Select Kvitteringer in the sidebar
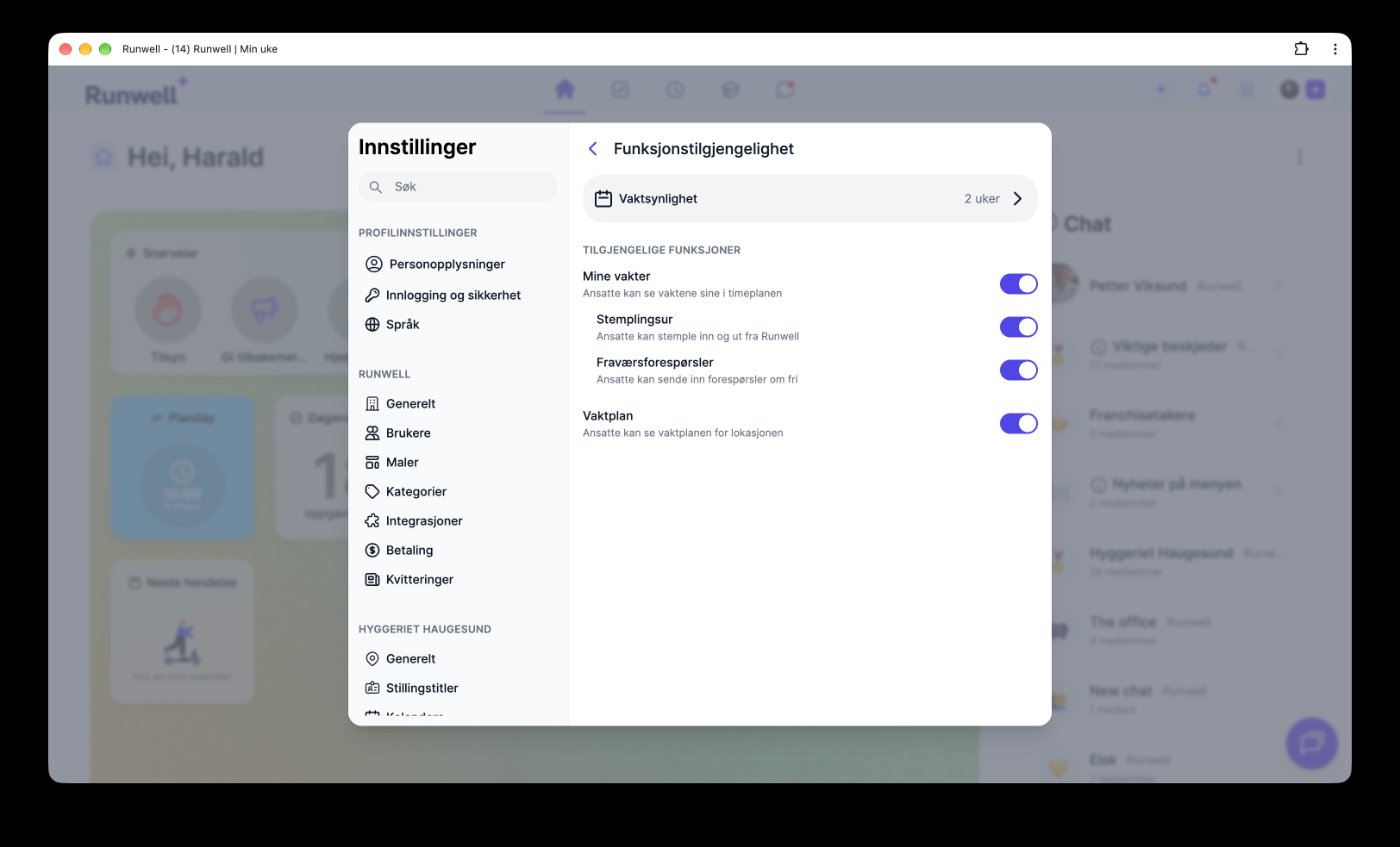 coord(409,579)
